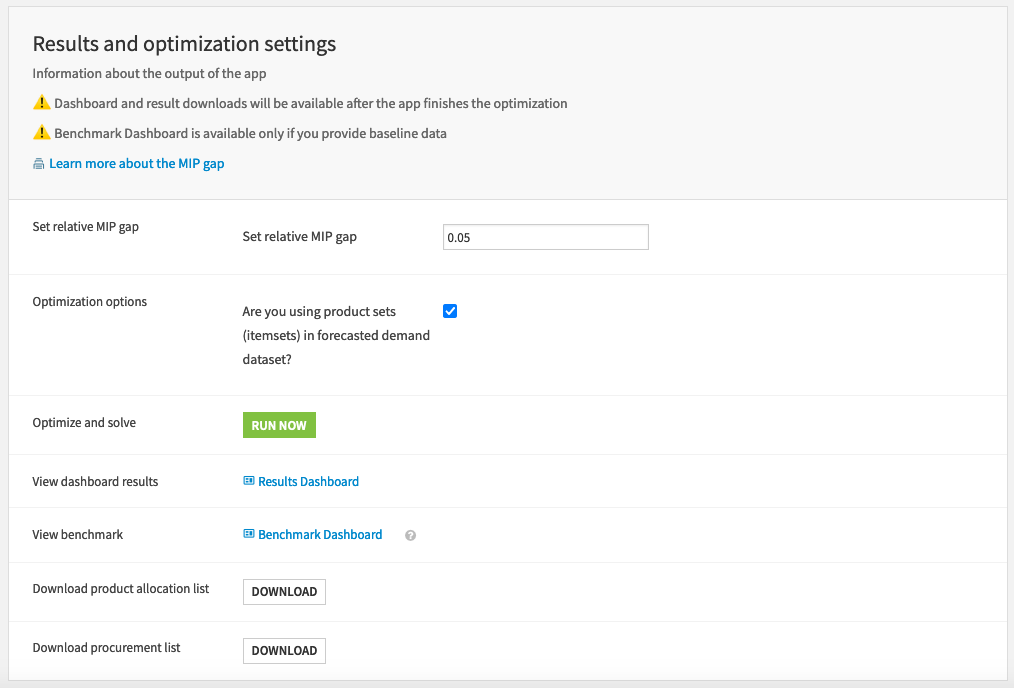Click the article icon before Learn more link
Image resolution: width=1014 pixels, height=688 pixels.
[x=39, y=164]
